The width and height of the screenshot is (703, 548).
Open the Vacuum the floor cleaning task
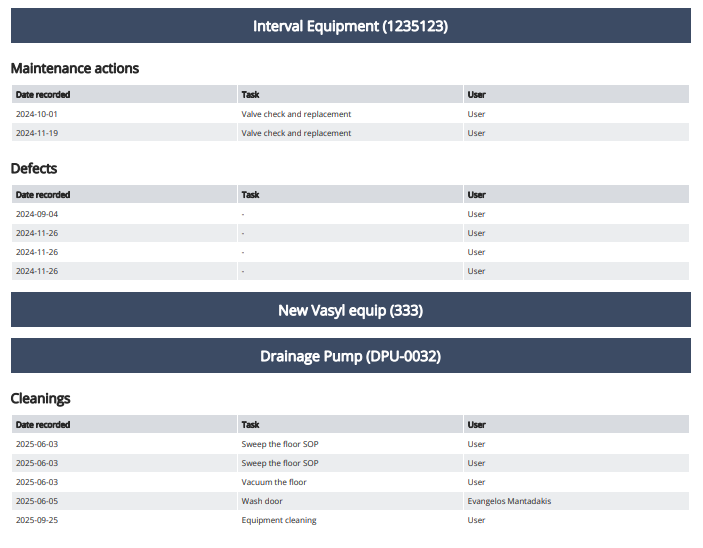[274, 482]
